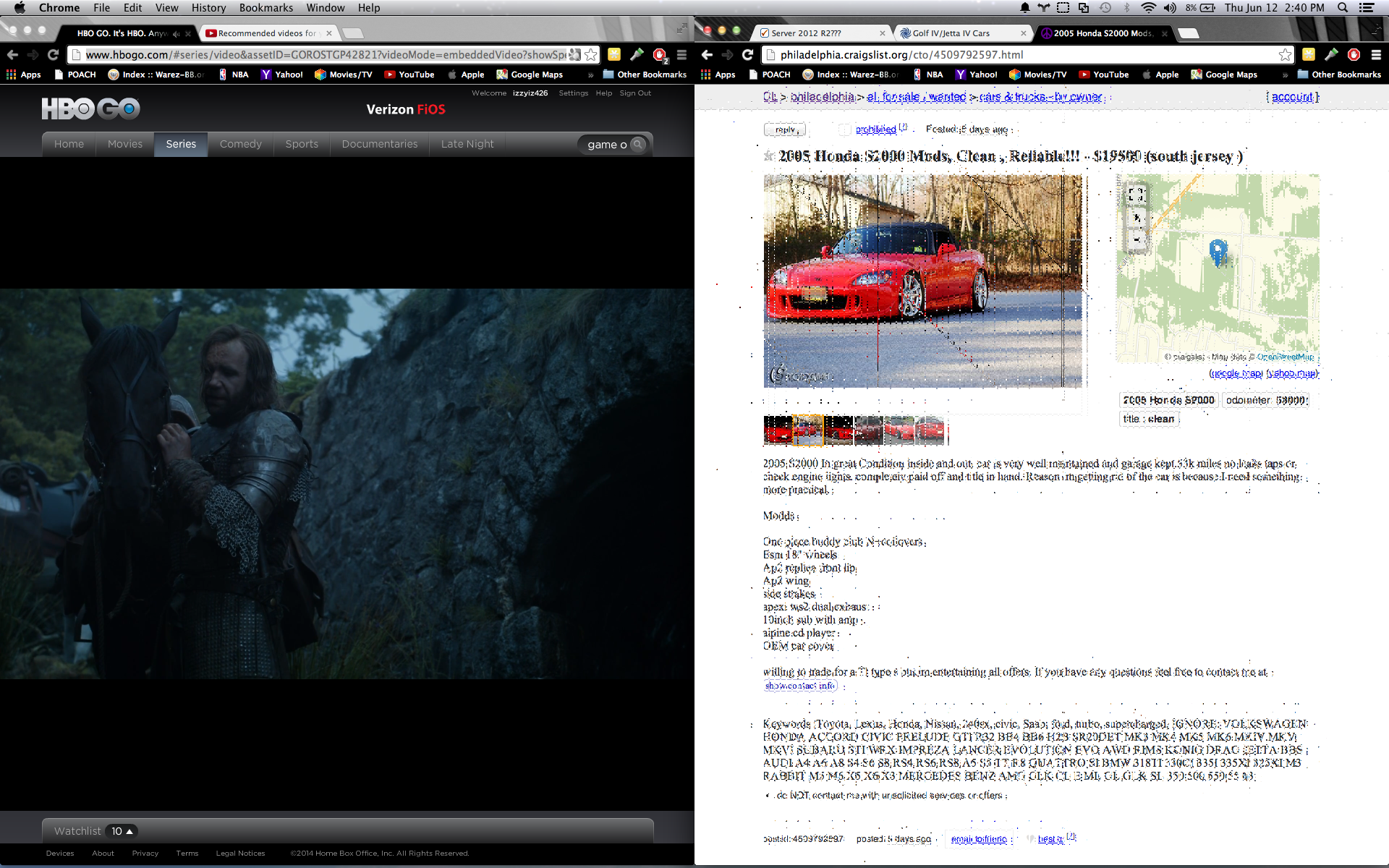Click the reply button on listing
The height and width of the screenshot is (868, 1389).
click(785, 129)
